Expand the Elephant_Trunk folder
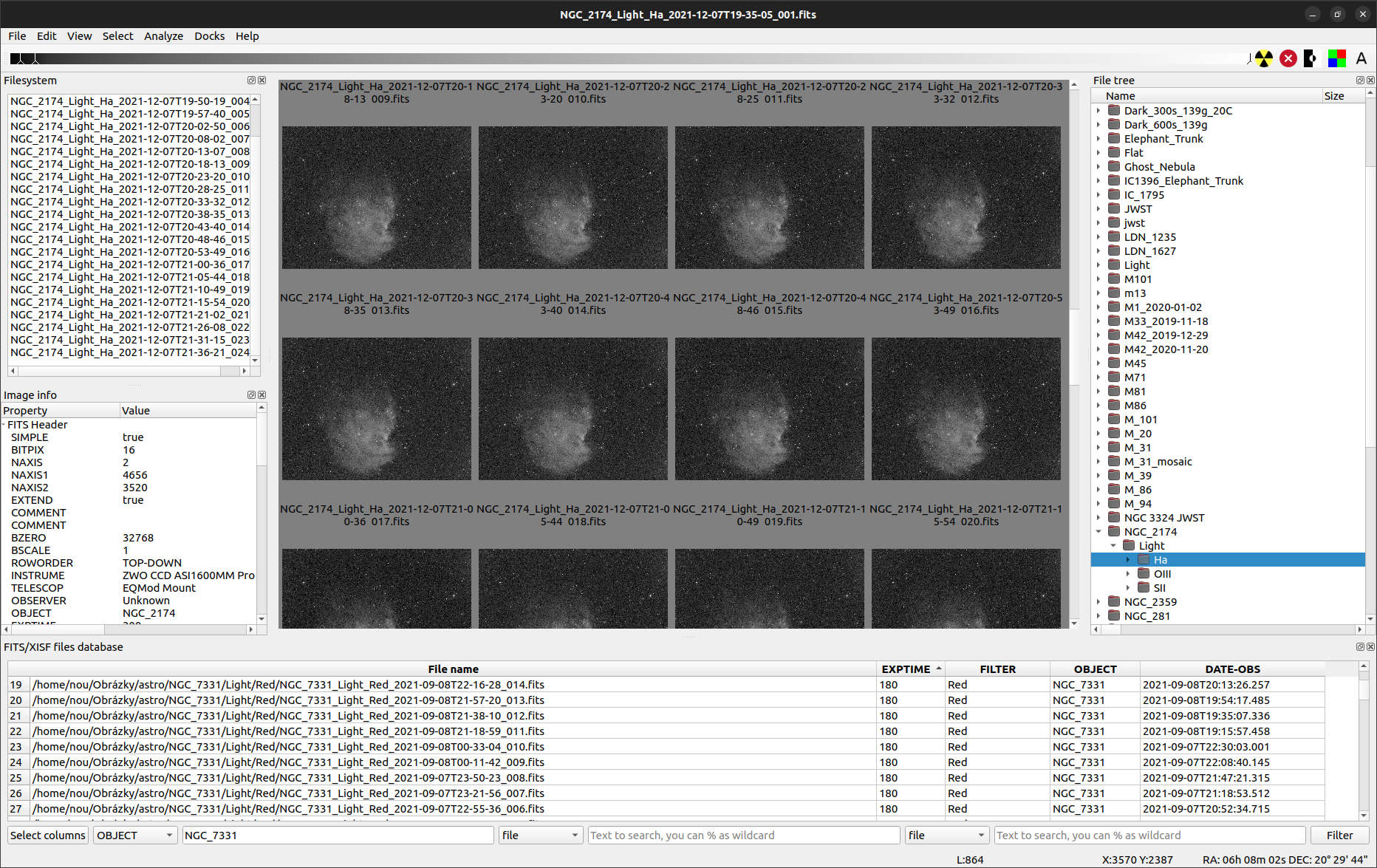 1098,139
